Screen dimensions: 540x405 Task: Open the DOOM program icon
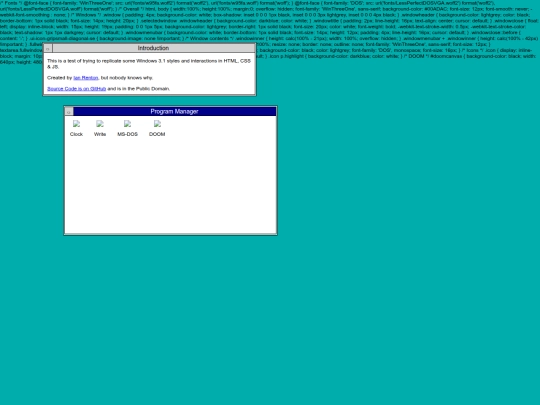pos(157,124)
